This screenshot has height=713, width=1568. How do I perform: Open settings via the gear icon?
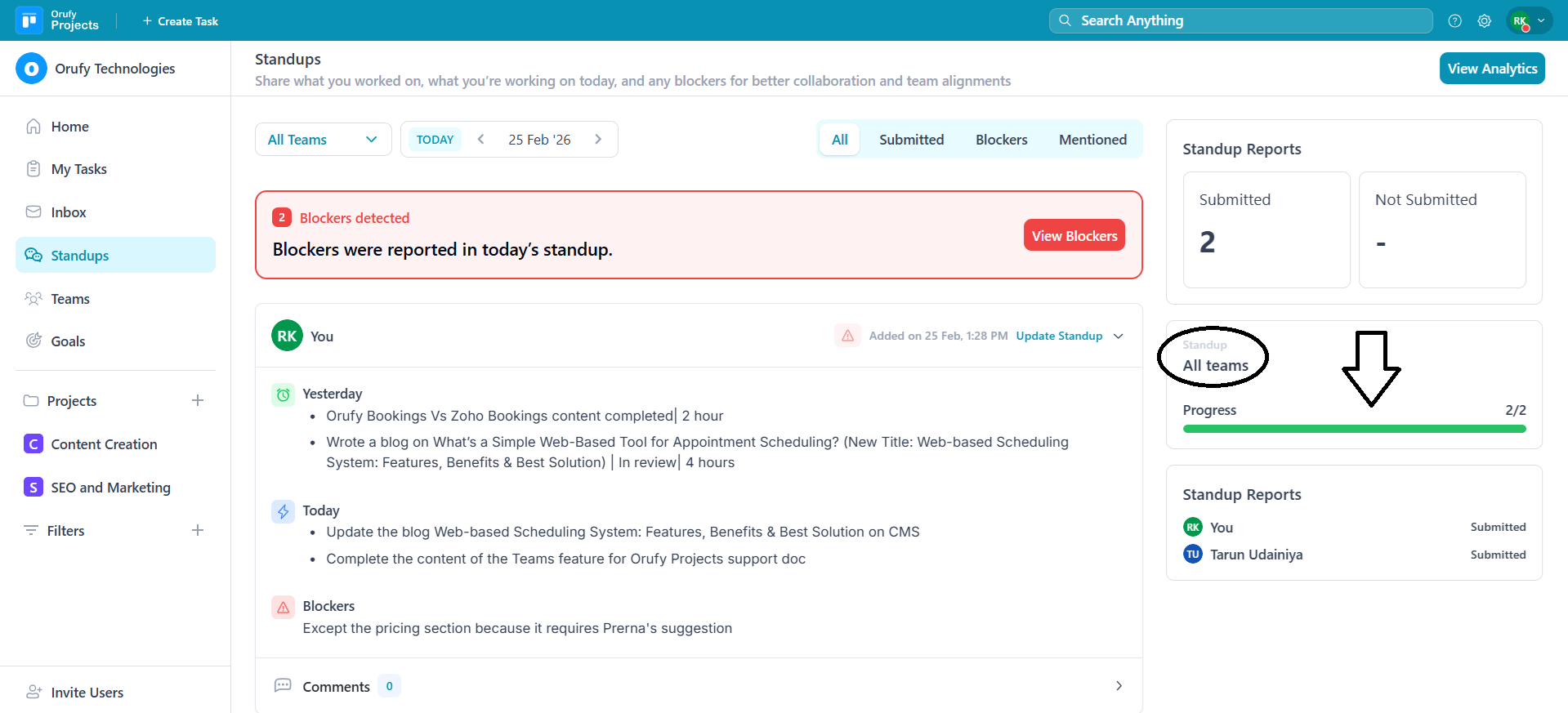coord(1484,21)
